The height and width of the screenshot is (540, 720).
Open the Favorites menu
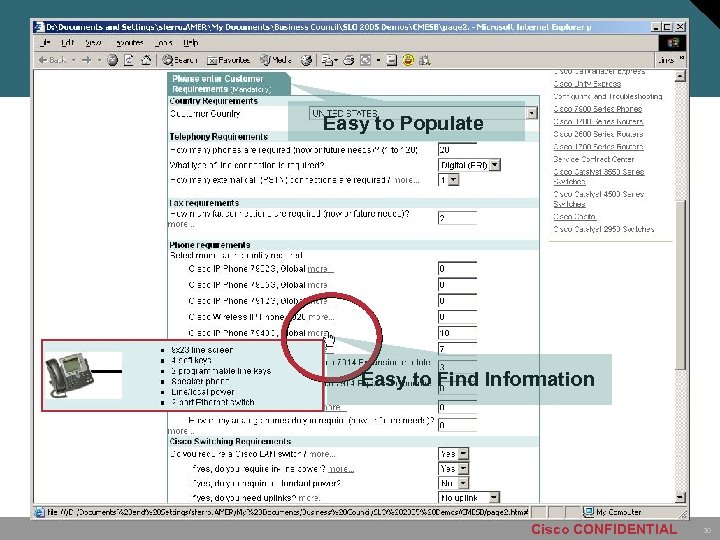click(x=130, y=43)
